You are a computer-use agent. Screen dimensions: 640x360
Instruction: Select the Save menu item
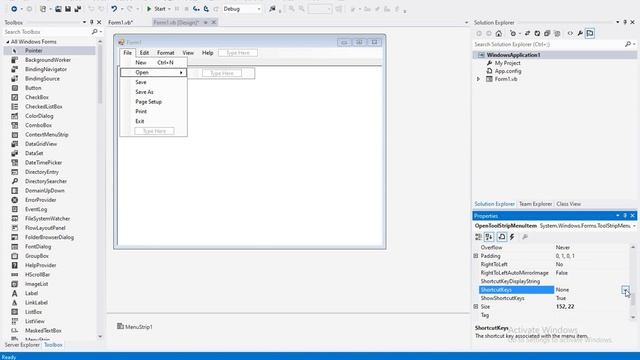pos(153,82)
